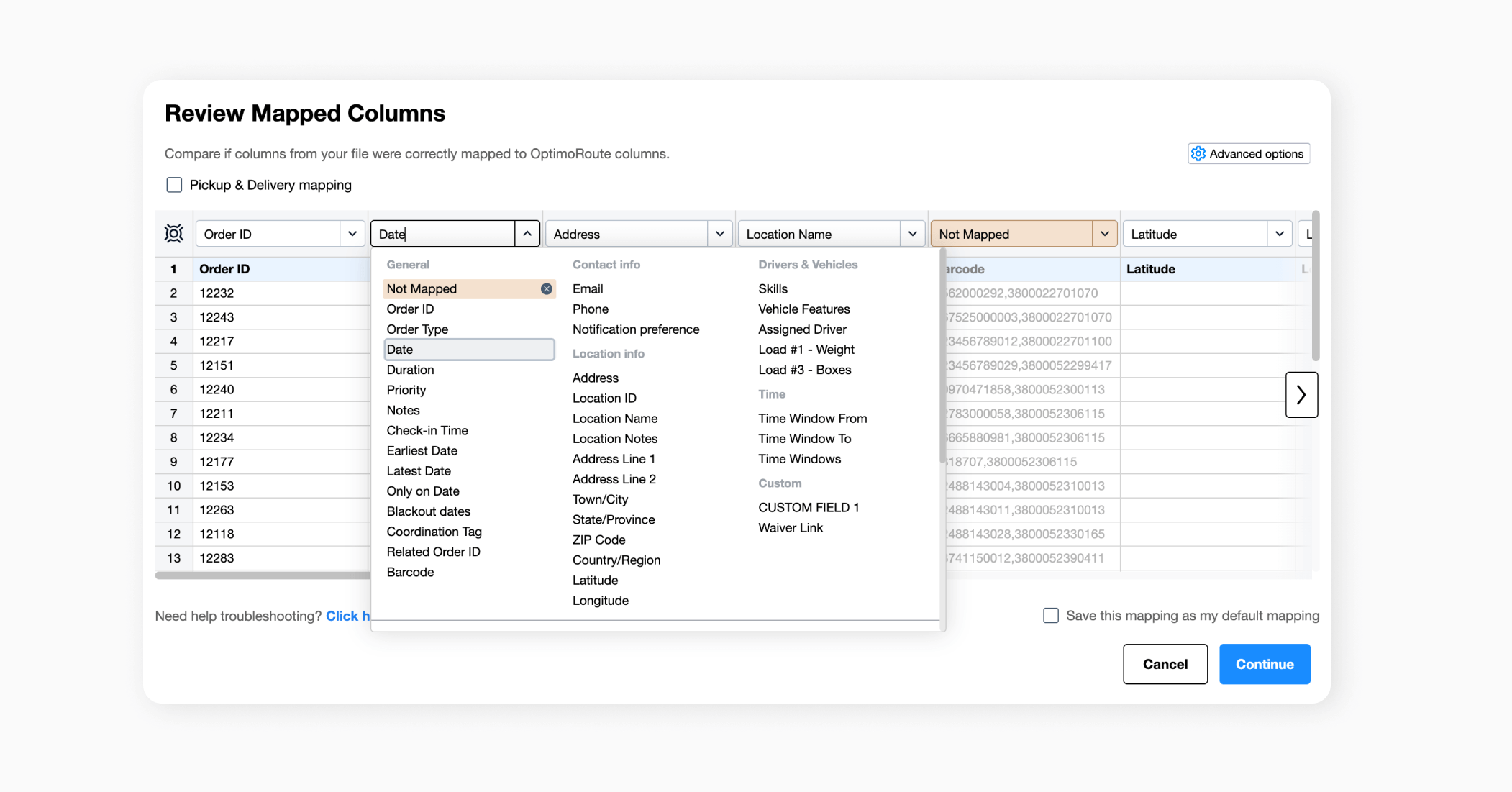The width and height of the screenshot is (1512, 792).
Task: Open the Order ID column mapping dropdown
Action: [352, 233]
